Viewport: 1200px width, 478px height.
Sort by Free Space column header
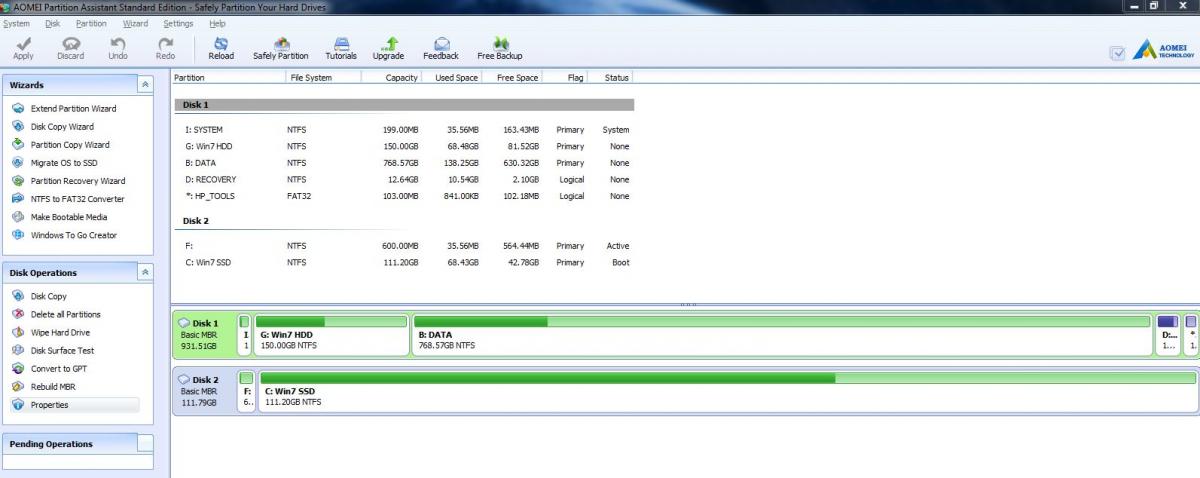[512, 77]
